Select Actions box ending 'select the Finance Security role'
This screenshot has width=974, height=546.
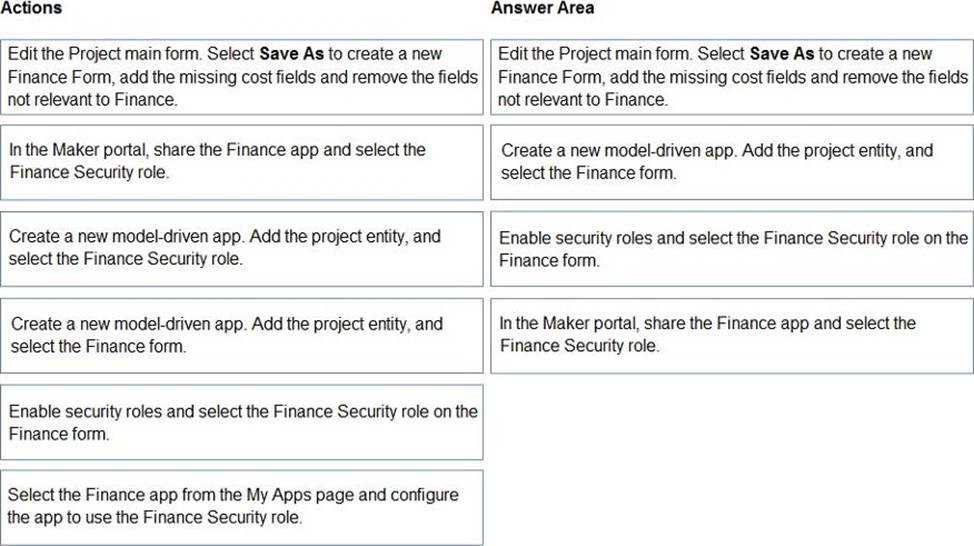pyautogui.click(x=242, y=248)
